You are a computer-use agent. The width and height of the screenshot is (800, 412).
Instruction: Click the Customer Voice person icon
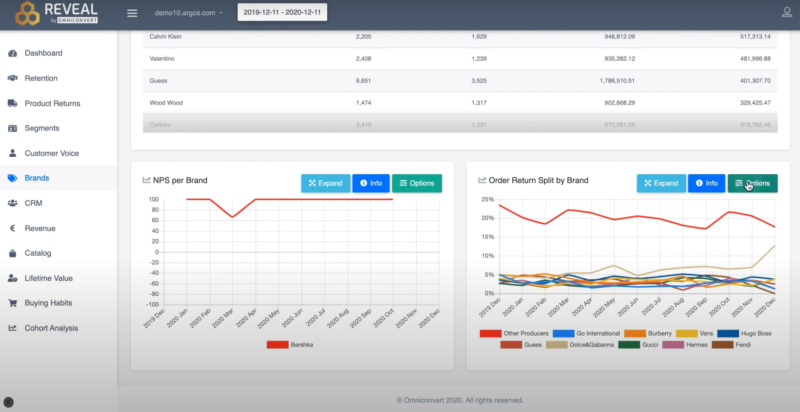13,153
